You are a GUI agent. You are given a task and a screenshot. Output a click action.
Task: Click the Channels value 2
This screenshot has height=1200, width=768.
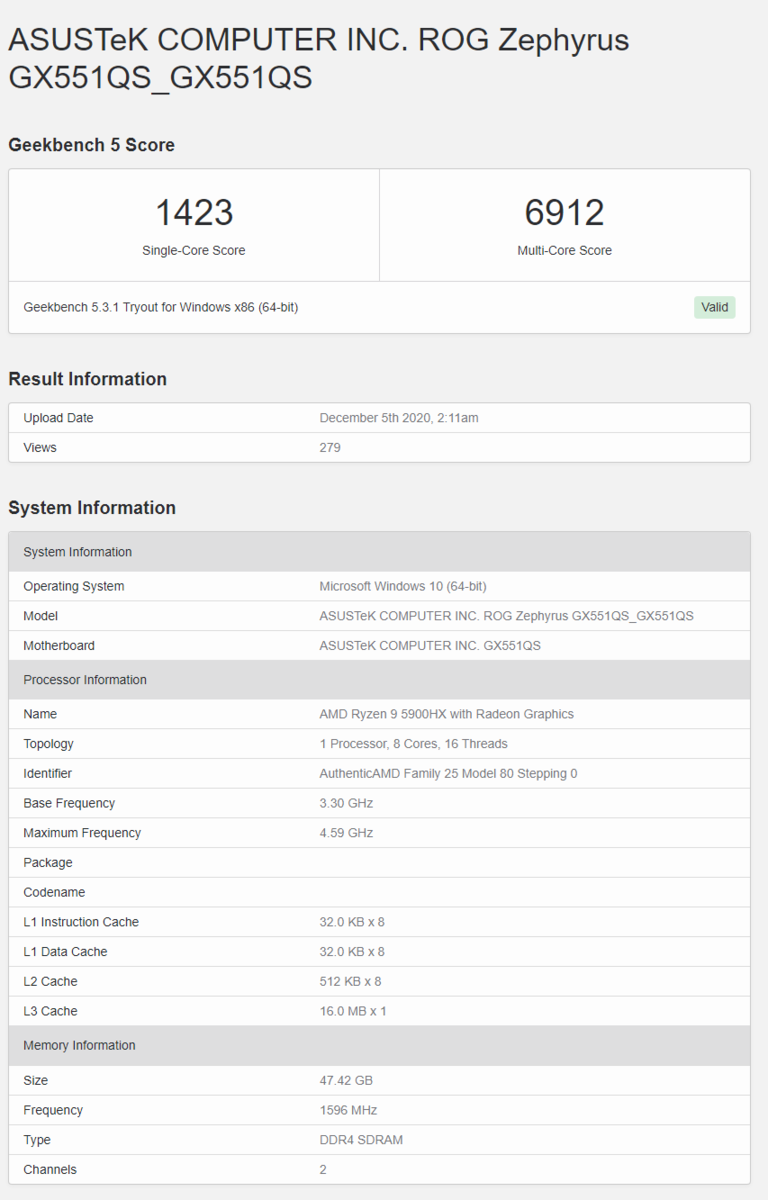[323, 1170]
